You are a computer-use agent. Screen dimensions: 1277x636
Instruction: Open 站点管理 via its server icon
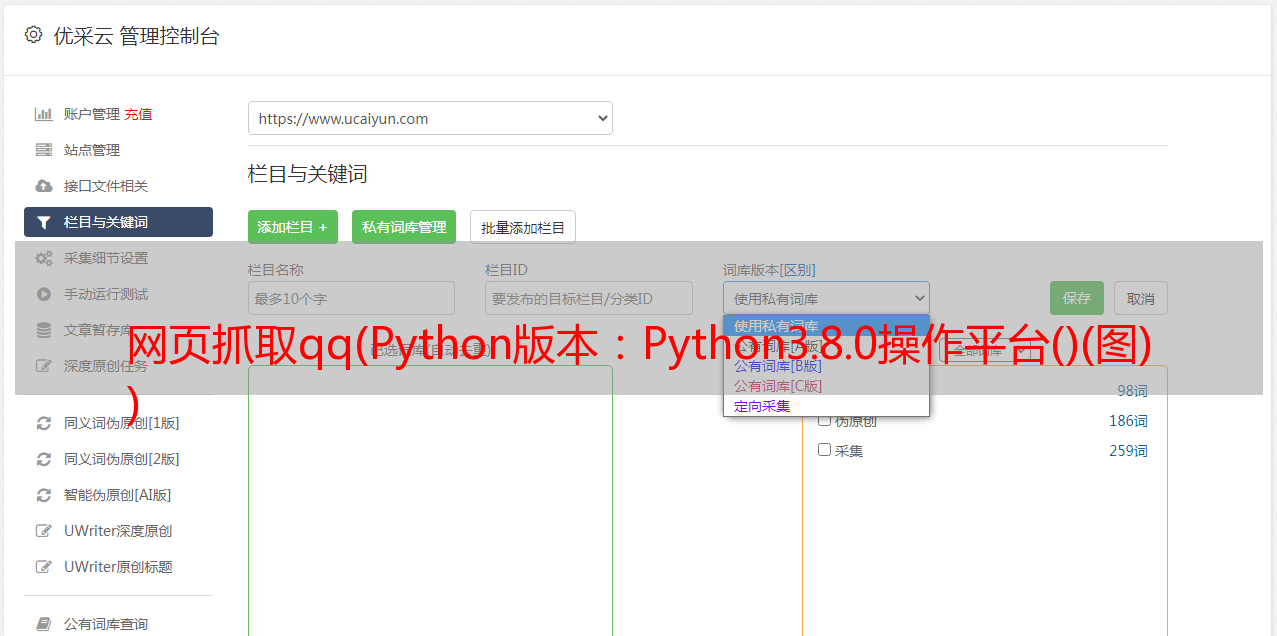tap(43, 150)
